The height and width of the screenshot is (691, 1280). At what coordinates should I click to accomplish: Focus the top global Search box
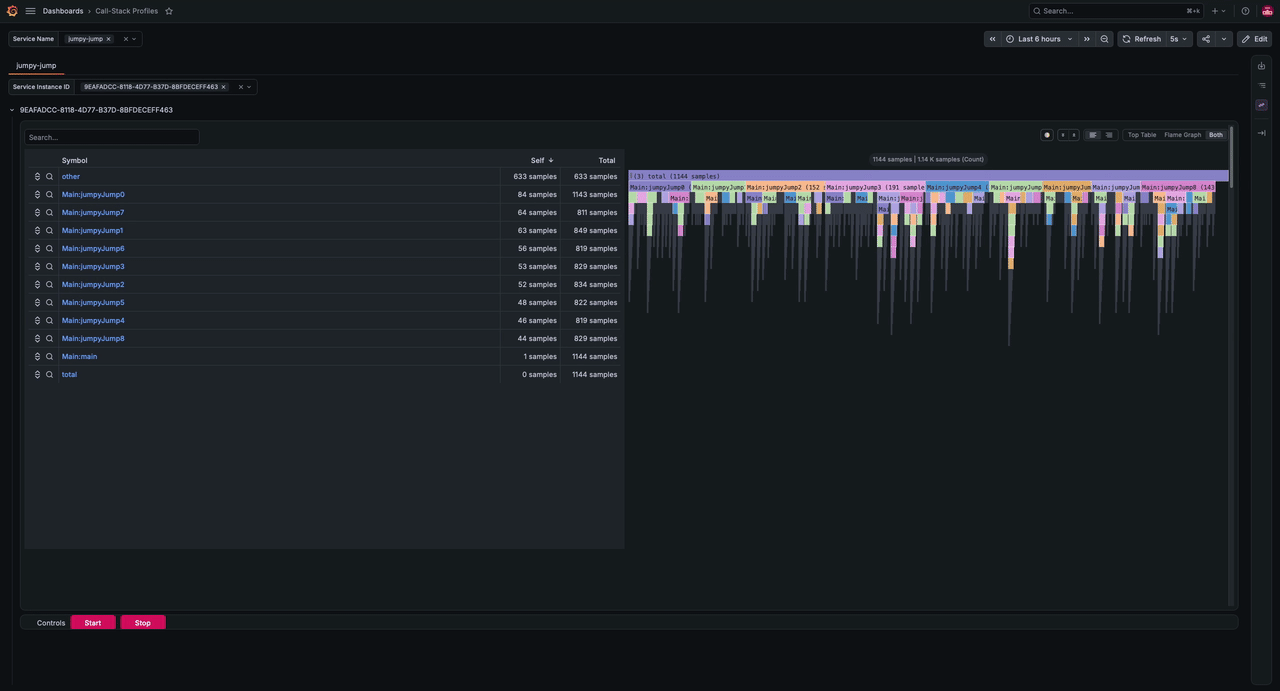pos(1116,11)
